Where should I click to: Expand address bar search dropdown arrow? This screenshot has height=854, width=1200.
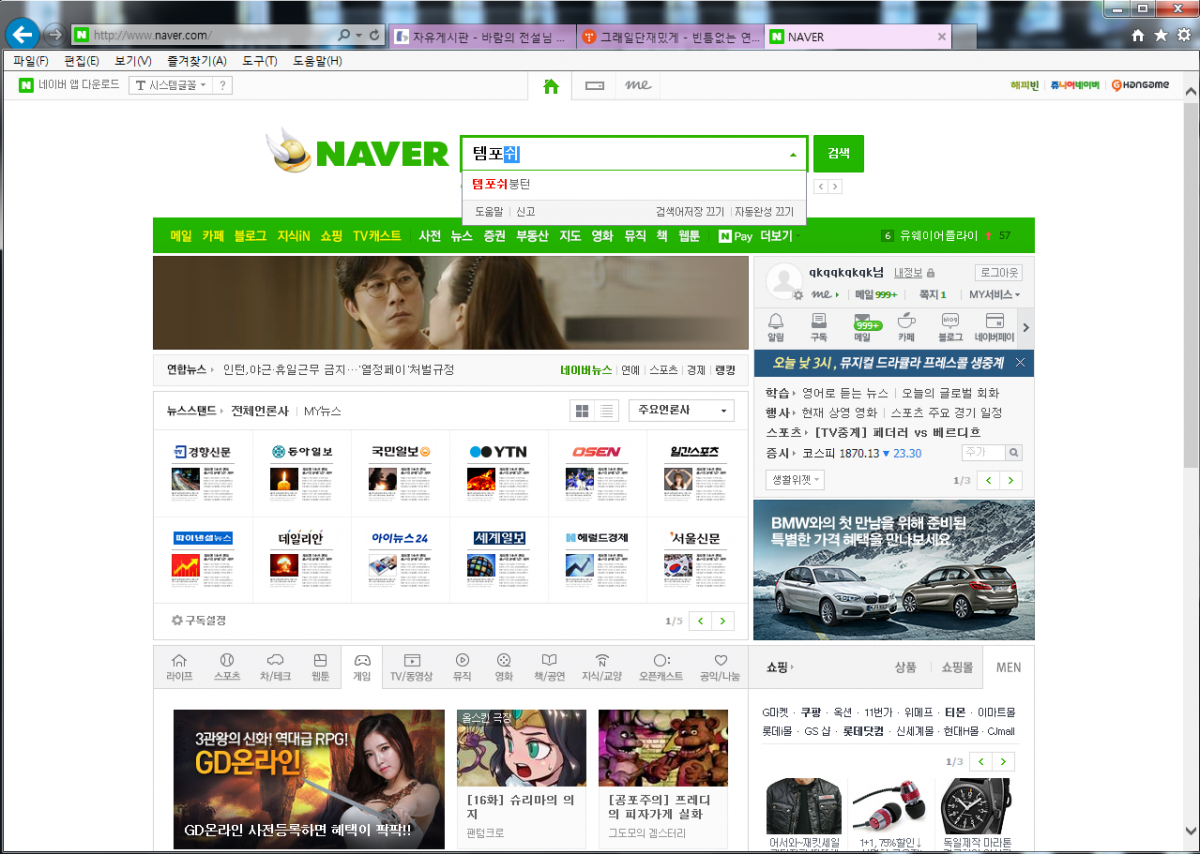[359, 35]
